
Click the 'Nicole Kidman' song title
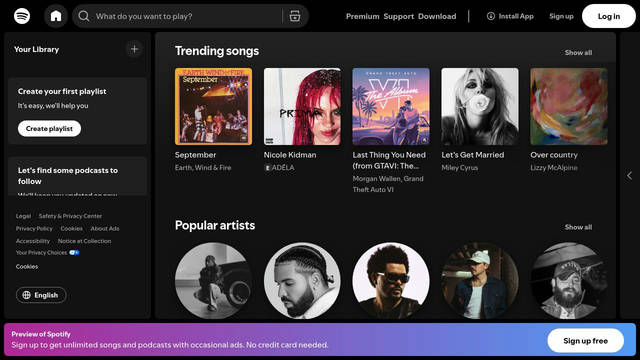pos(290,155)
